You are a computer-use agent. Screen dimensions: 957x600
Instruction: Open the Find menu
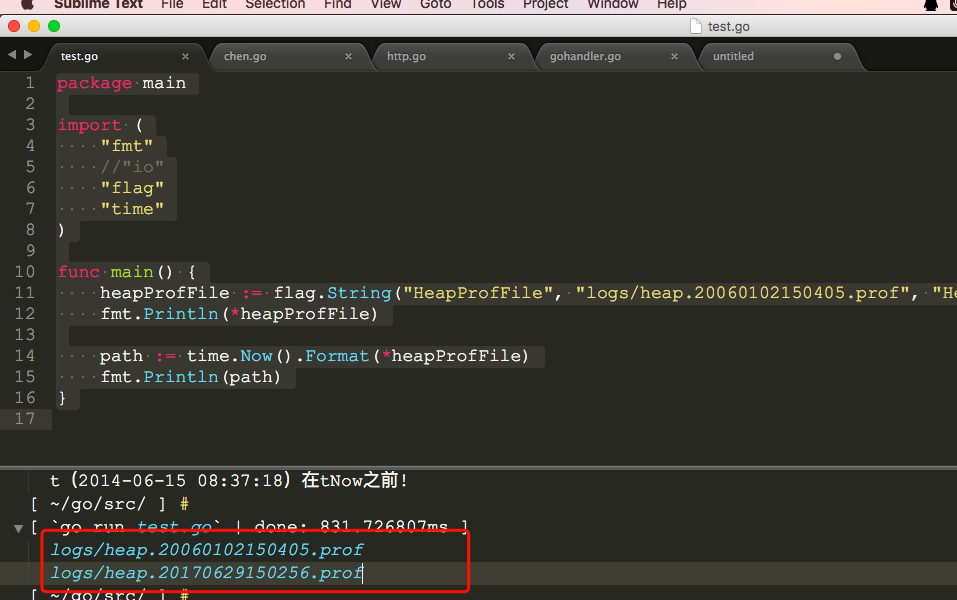pos(338,4)
